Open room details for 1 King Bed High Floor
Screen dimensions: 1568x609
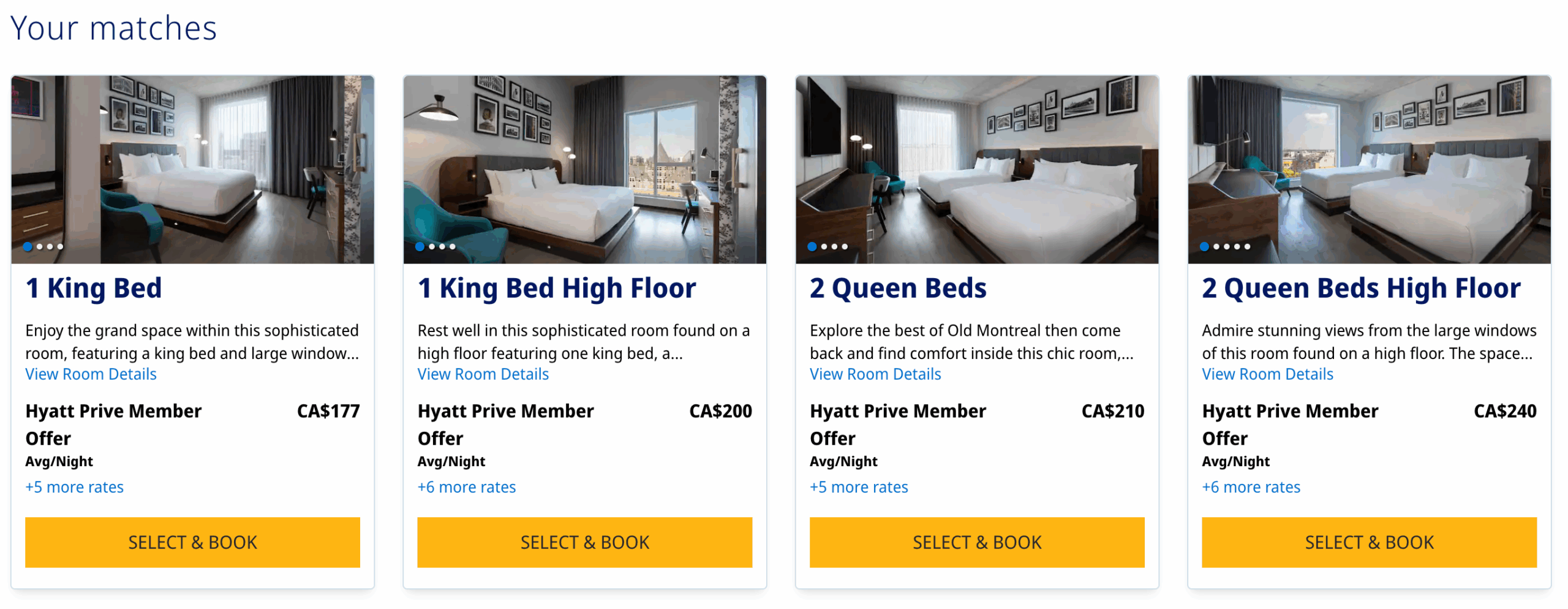coord(483,374)
